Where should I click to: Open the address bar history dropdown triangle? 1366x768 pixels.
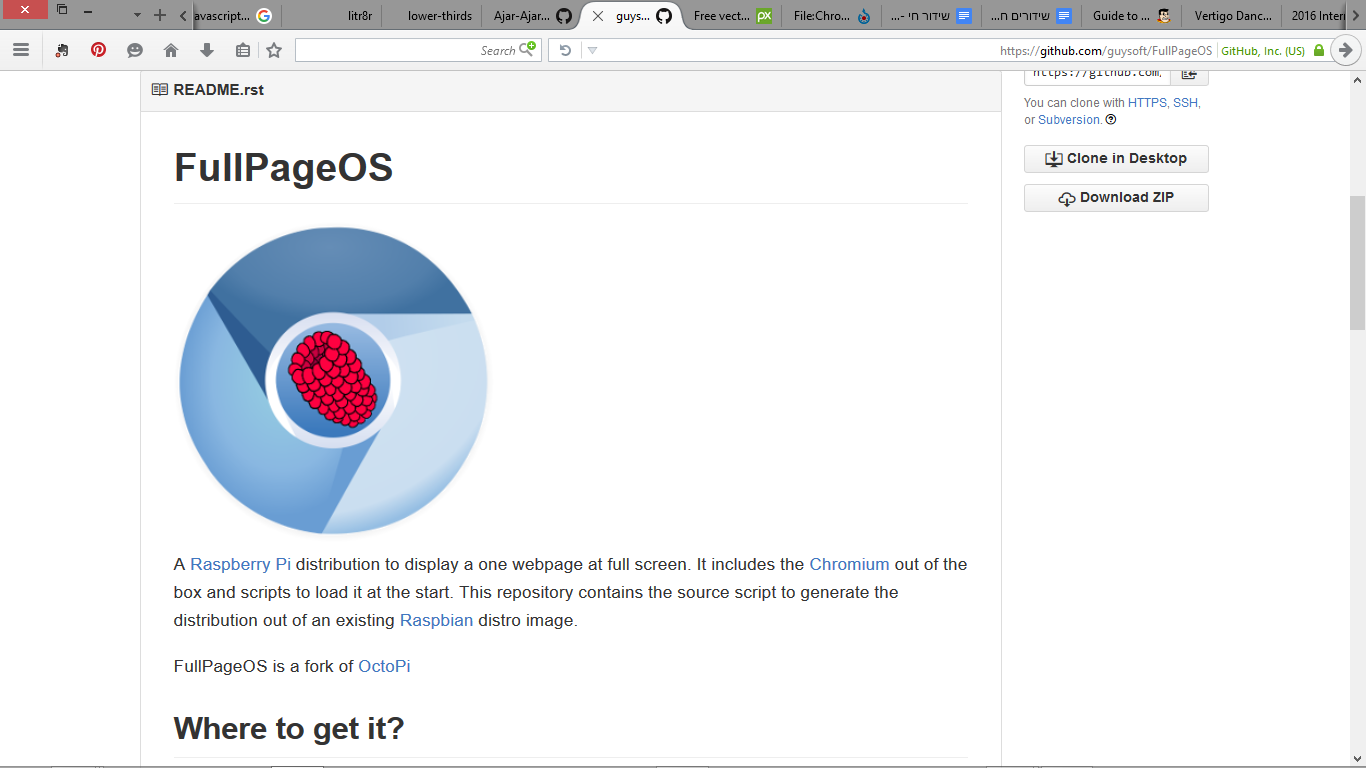tap(592, 50)
